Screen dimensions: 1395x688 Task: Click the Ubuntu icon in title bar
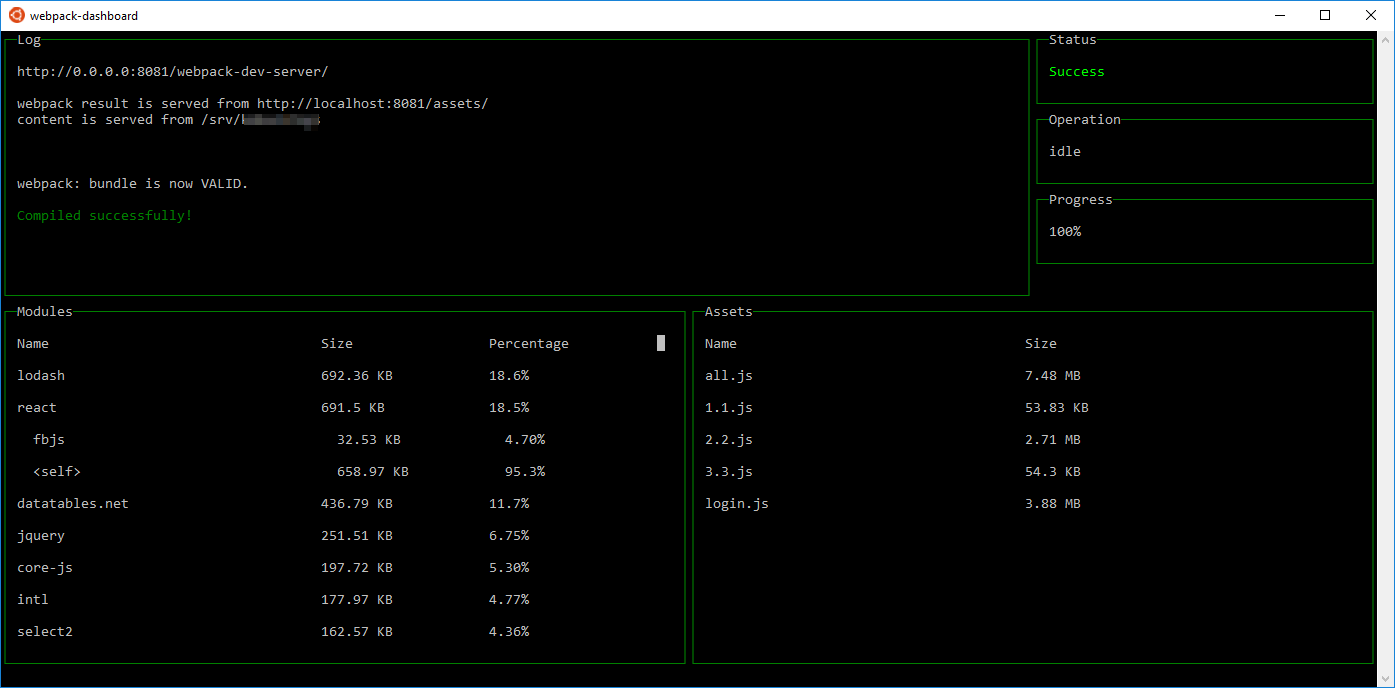point(16,15)
